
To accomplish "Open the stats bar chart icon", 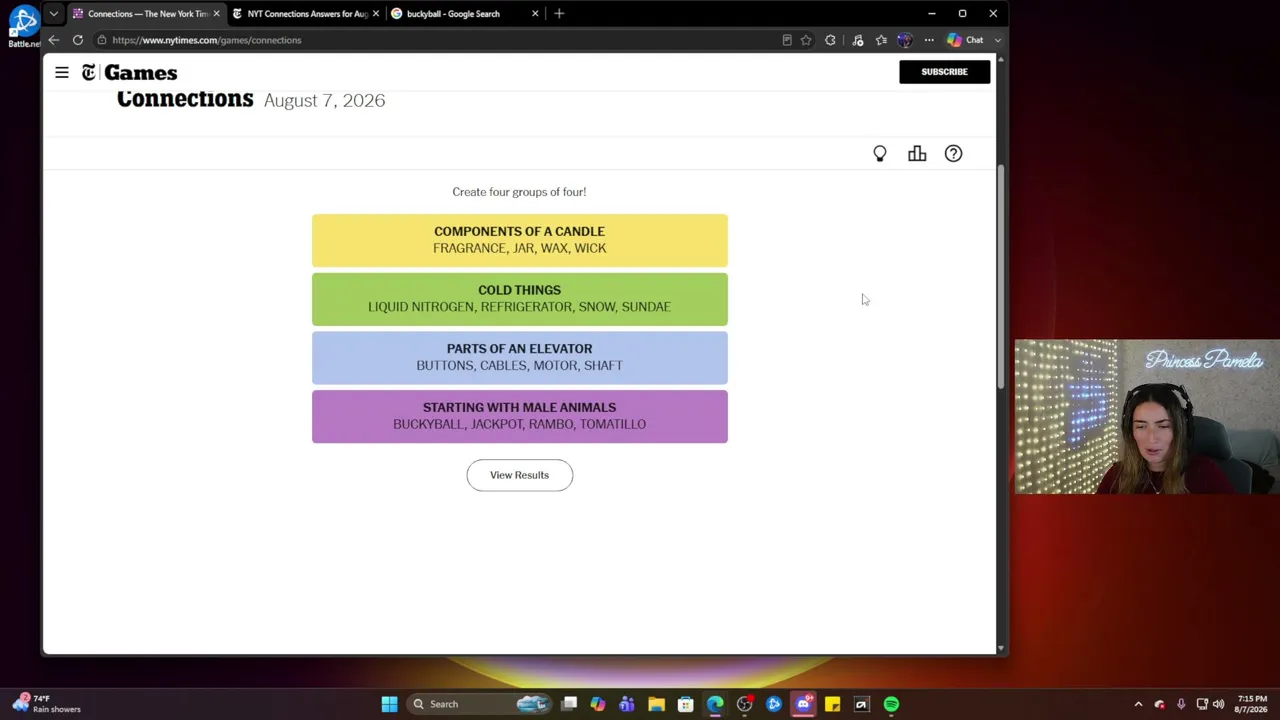I will click(x=917, y=154).
